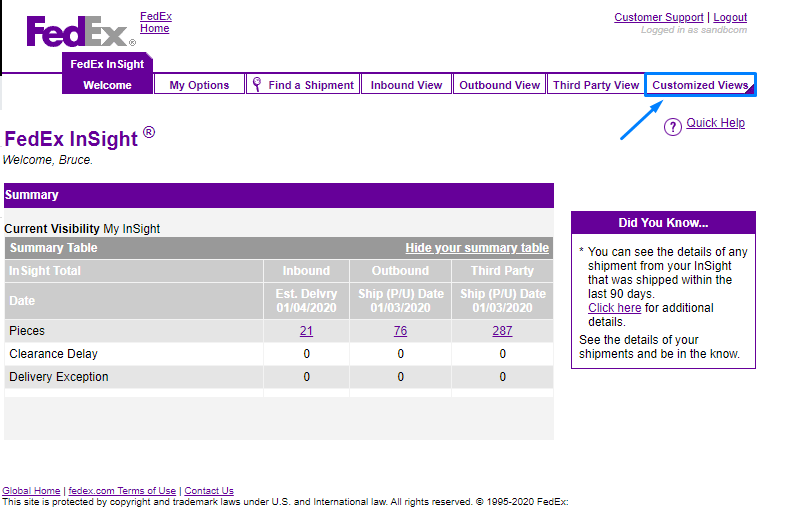Switch to the Outbound View tab
The image size is (797, 512).
(499, 85)
